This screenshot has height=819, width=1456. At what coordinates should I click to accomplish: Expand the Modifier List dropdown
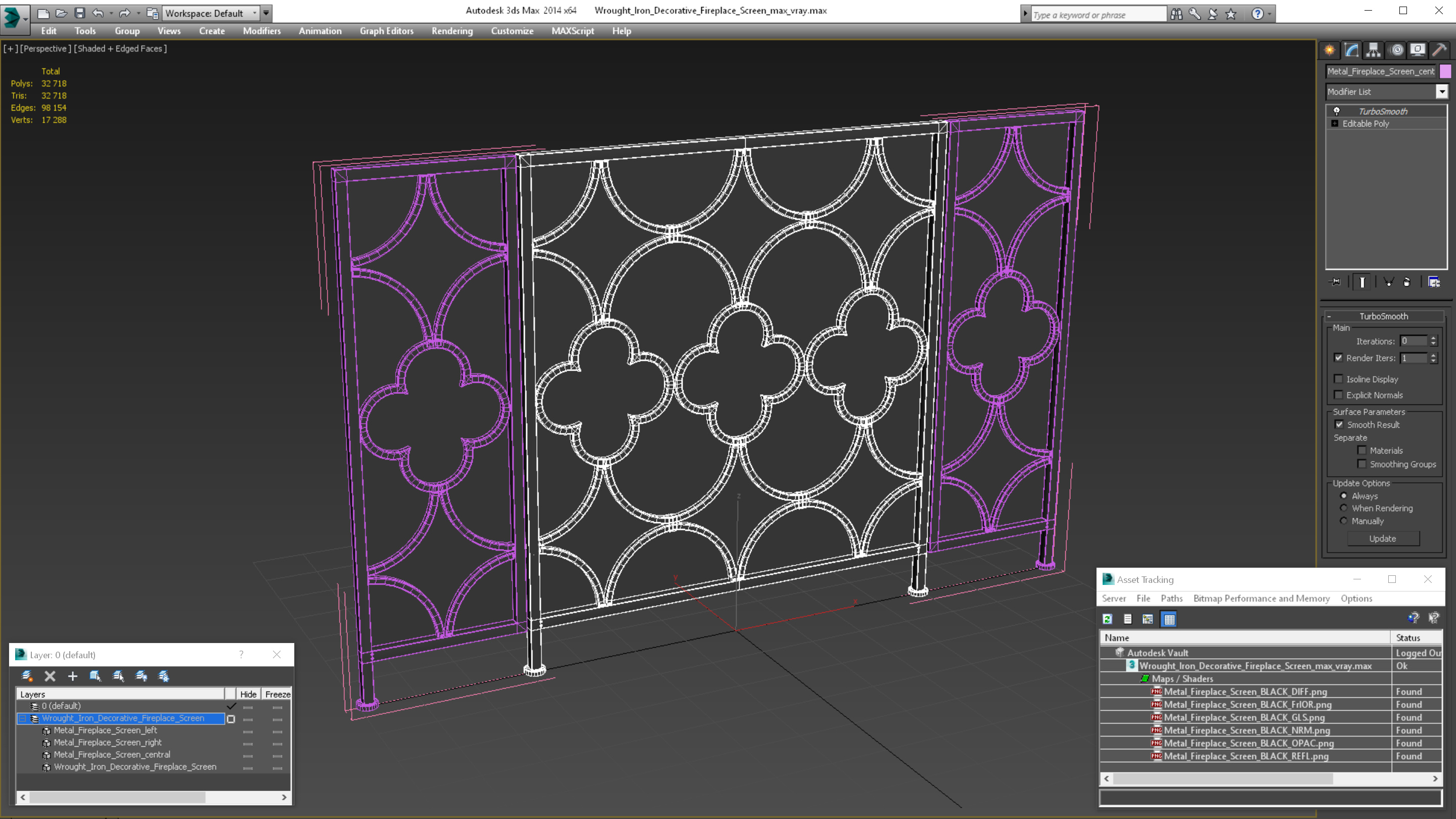tap(1440, 91)
